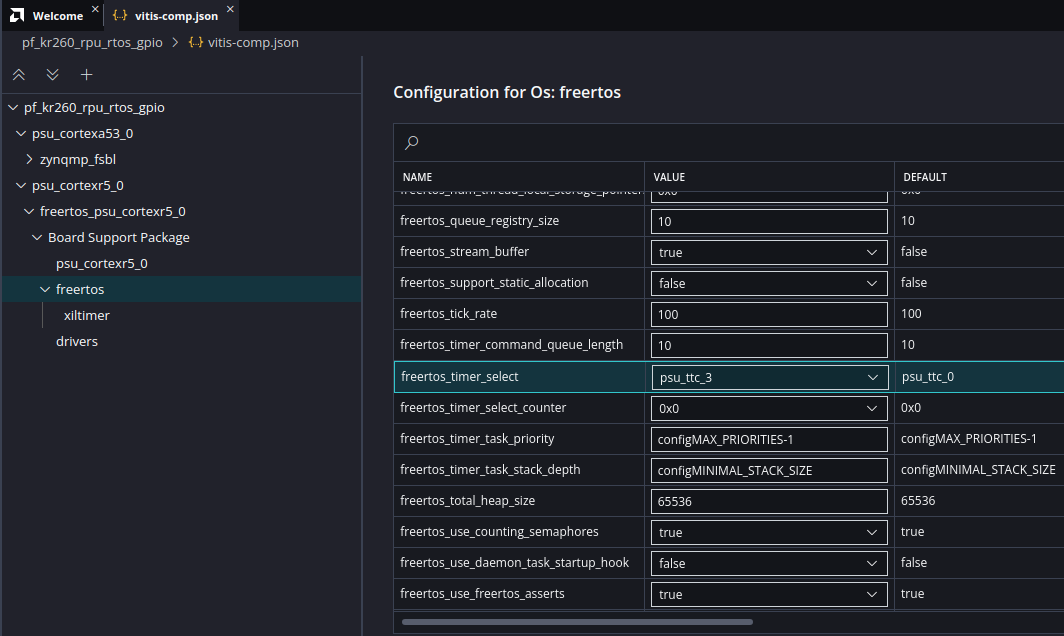
Task: Toggle freertos_use_counting_semaphores true/false dropdown
Action: point(769,532)
